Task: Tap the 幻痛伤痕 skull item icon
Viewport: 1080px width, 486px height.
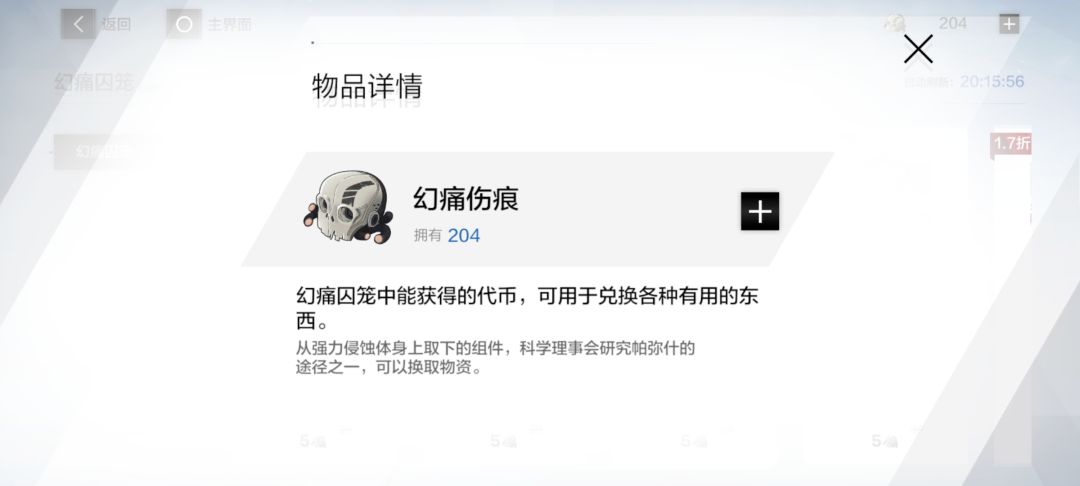Action: pos(348,208)
